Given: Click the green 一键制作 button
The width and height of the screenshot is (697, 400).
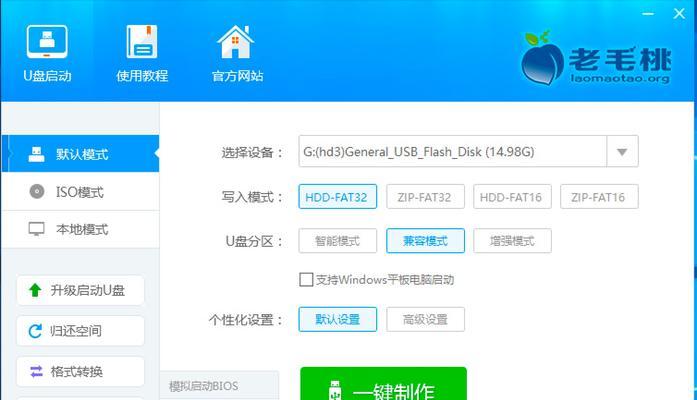Looking at the screenshot, I should (384, 384).
